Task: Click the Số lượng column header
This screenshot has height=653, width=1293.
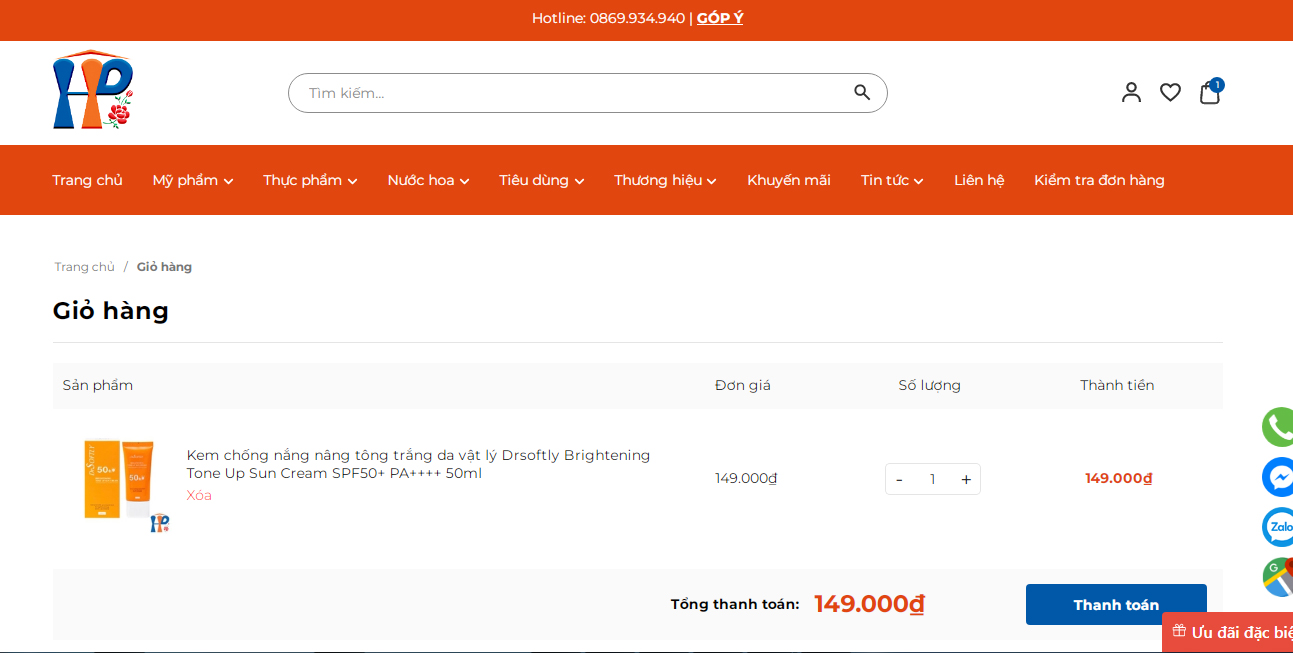Action: point(929,385)
